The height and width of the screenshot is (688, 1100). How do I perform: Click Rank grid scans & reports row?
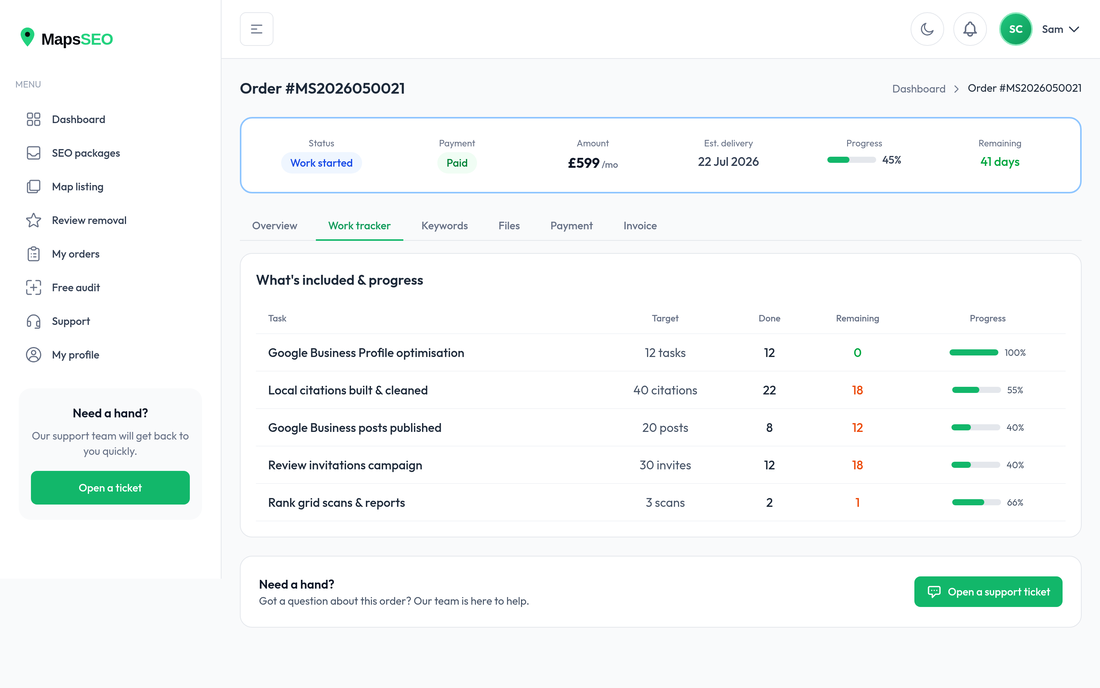coord(660,502)
